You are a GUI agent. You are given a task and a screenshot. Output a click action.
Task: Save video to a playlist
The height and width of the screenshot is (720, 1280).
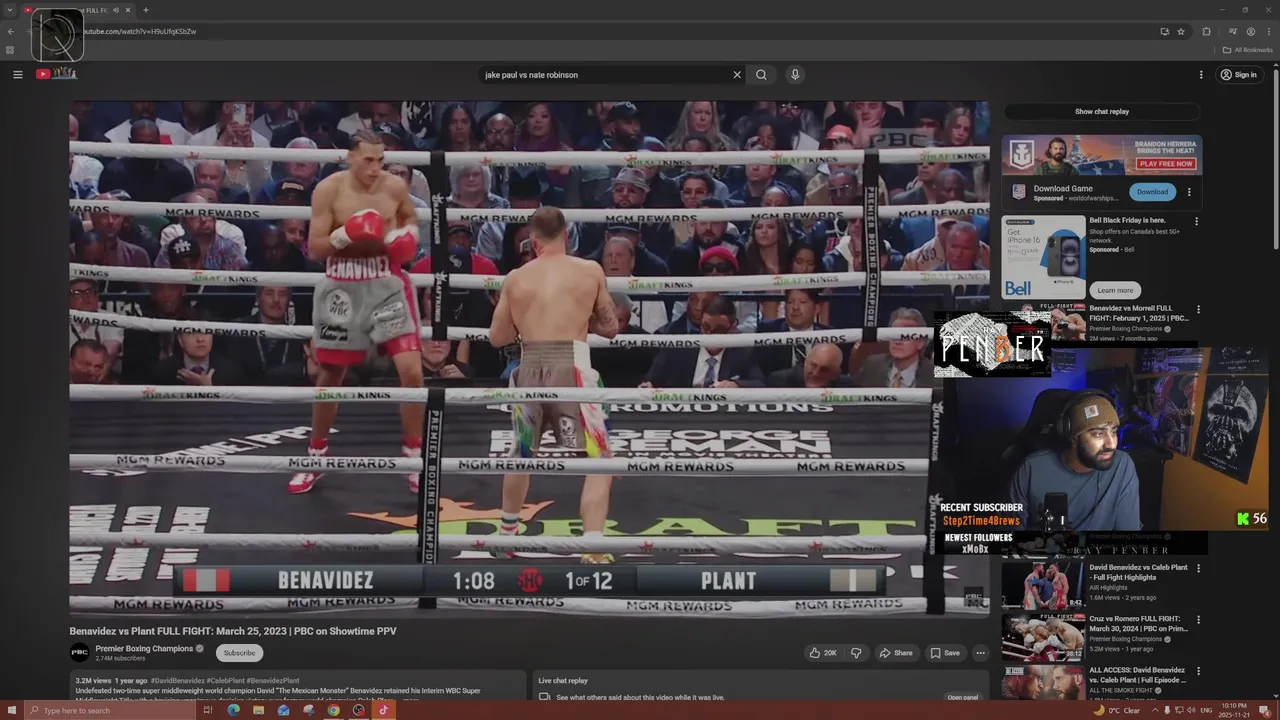click(945, 653)
